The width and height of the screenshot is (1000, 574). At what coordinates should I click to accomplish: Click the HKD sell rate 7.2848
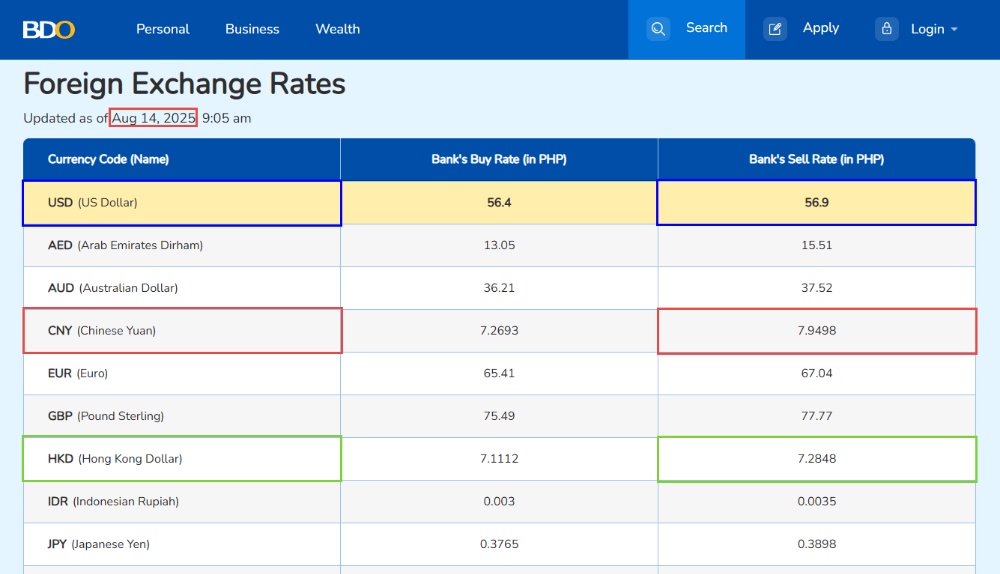pyautogui.click(x=817, y=459)
